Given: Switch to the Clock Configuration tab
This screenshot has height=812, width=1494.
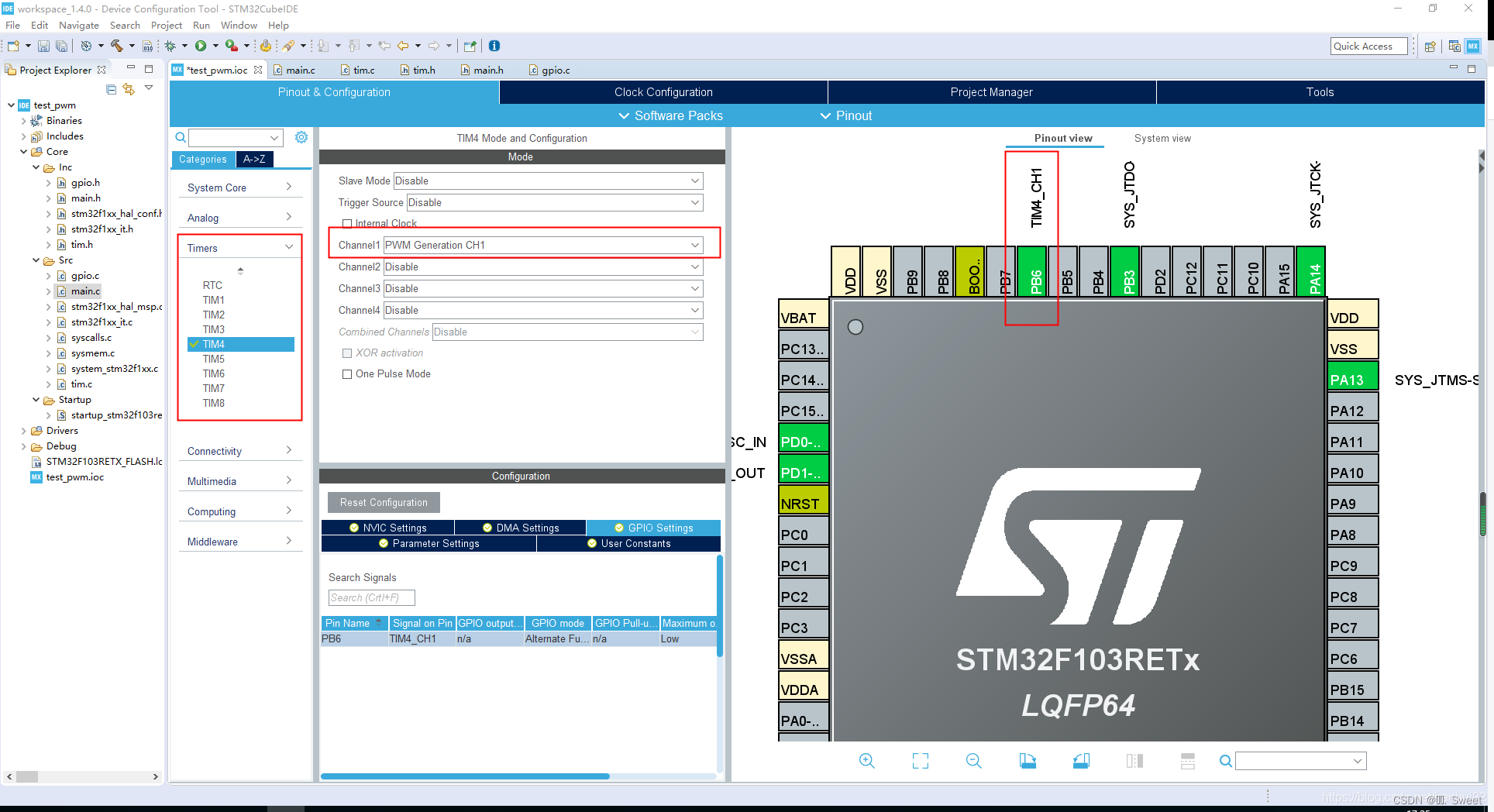Looking at the screenshot, I should coord(663,91).
